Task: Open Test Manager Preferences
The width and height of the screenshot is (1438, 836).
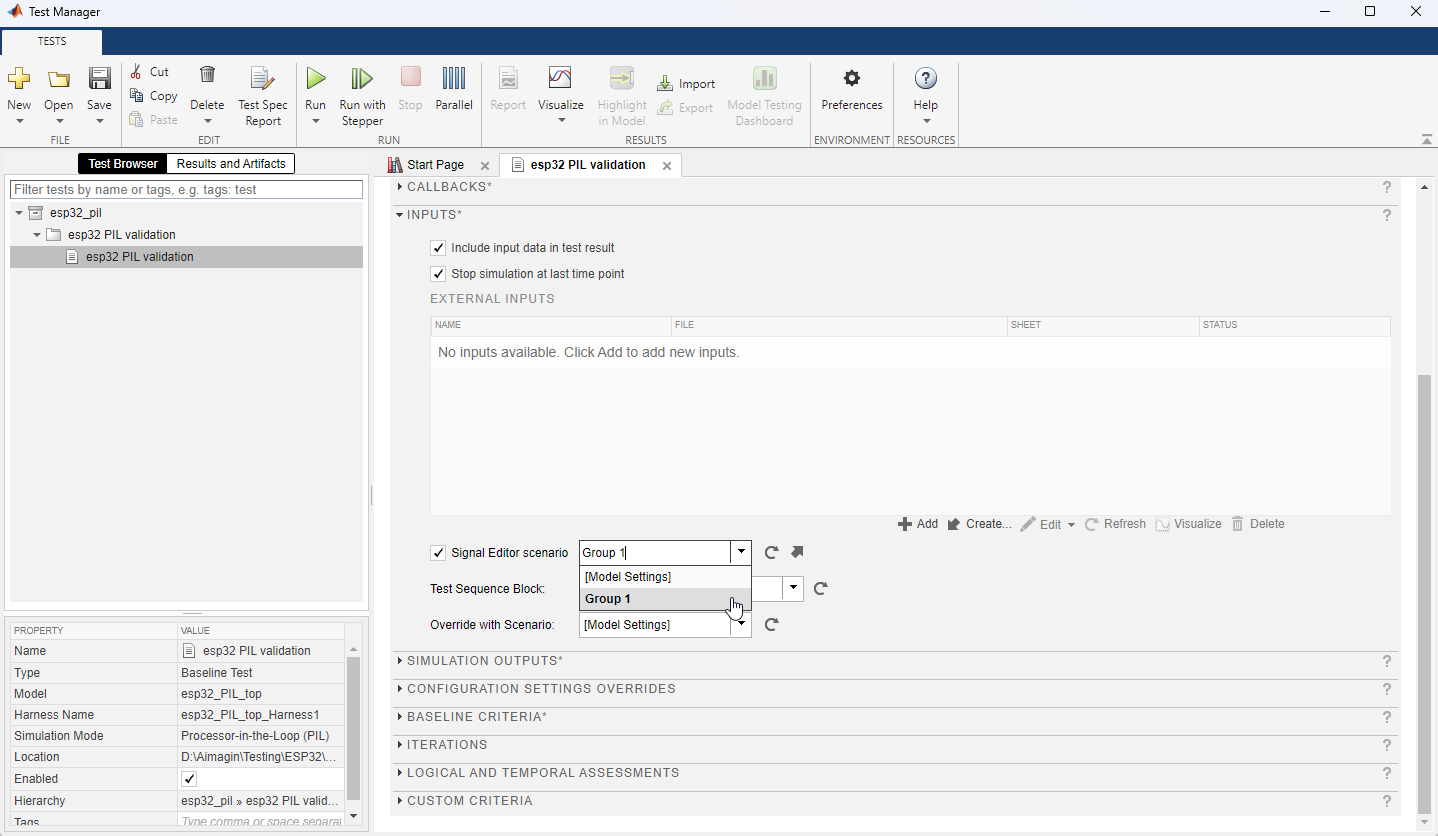Action: 852,88
